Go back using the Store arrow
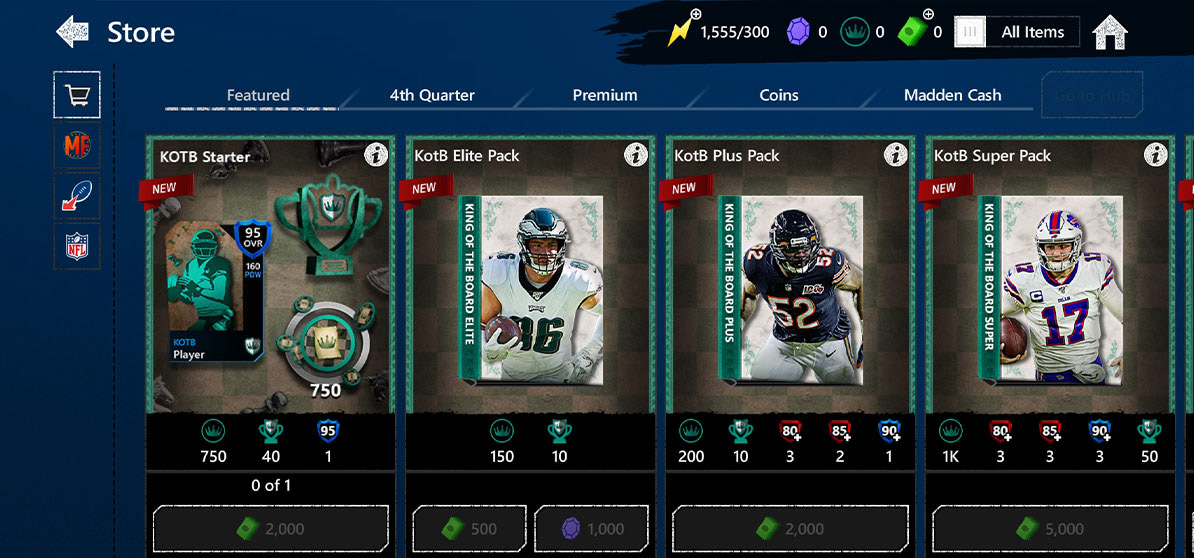 [72, 32]
